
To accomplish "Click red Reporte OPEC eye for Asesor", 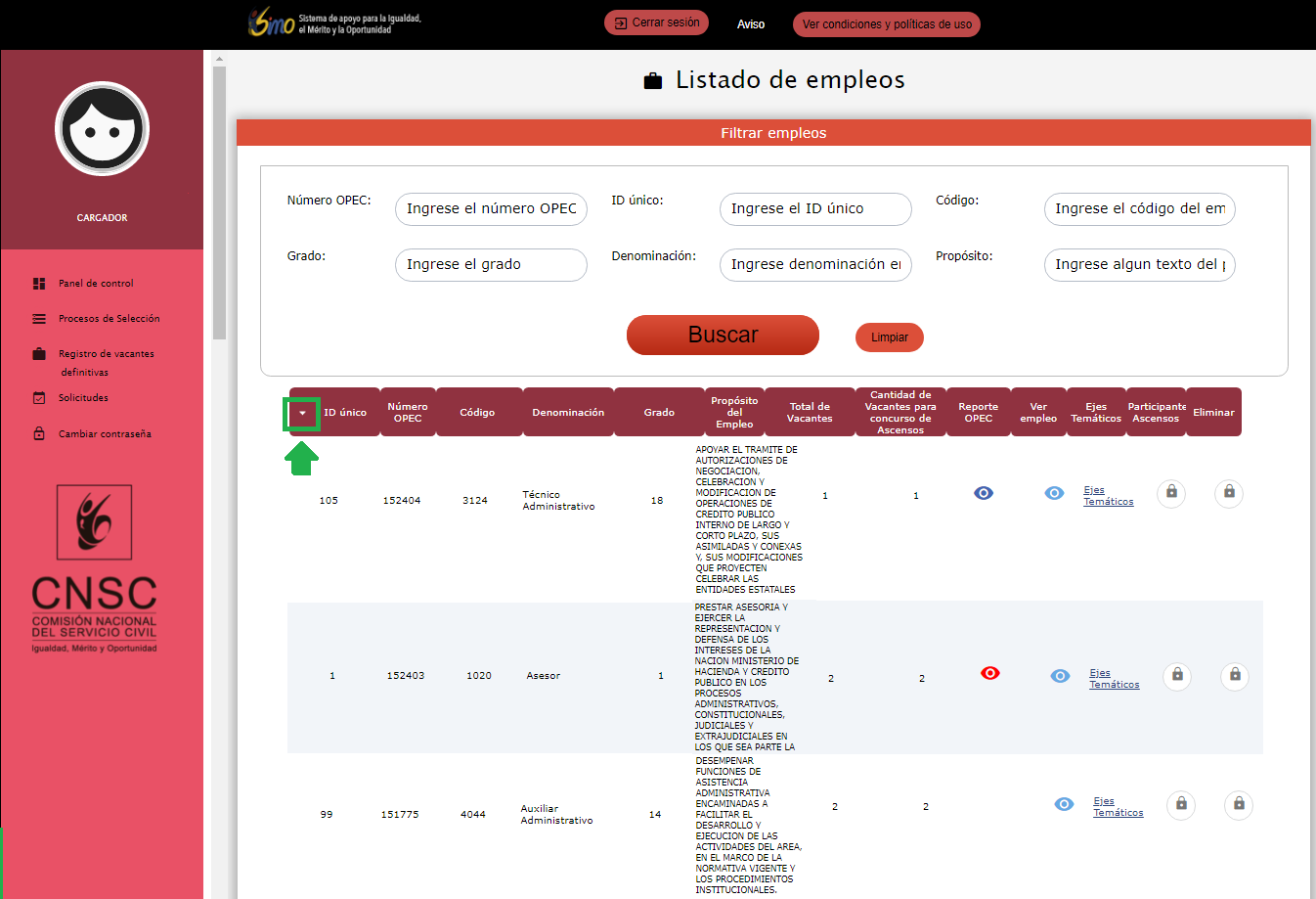I will pos(989,673).
